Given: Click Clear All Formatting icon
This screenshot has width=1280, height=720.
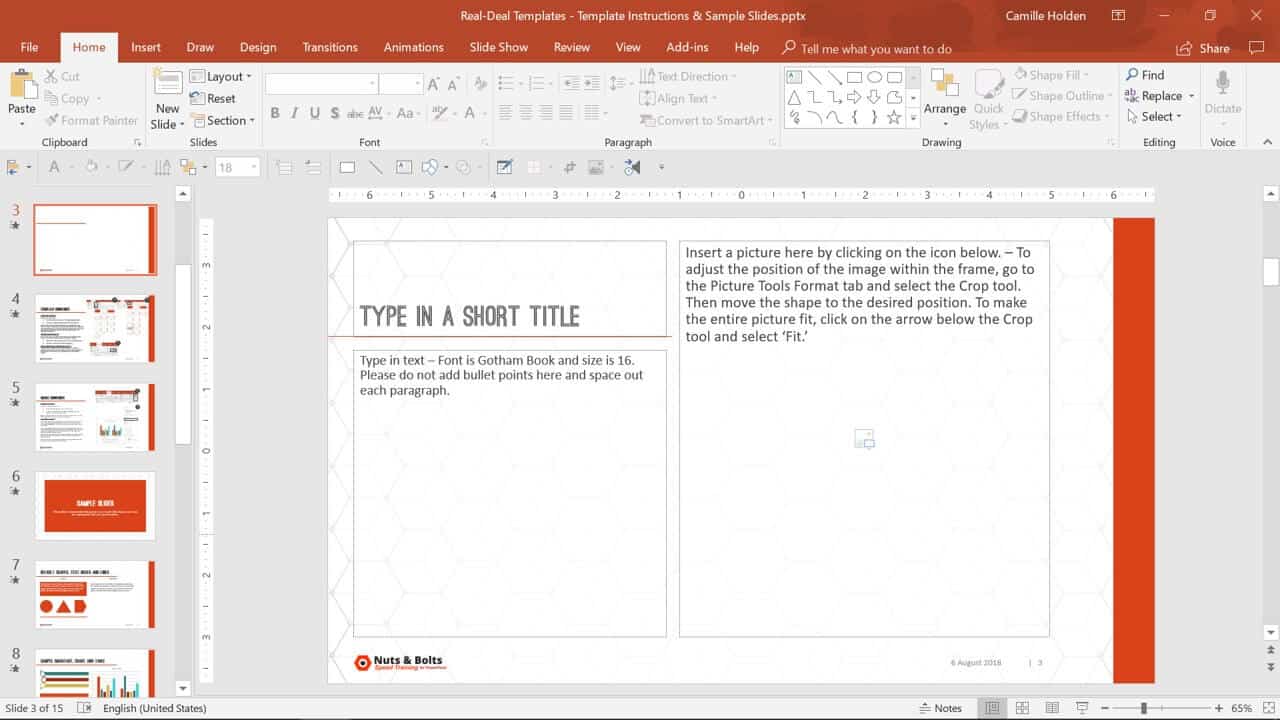Looking at the screenshot, I should click(x=480, y=84).
